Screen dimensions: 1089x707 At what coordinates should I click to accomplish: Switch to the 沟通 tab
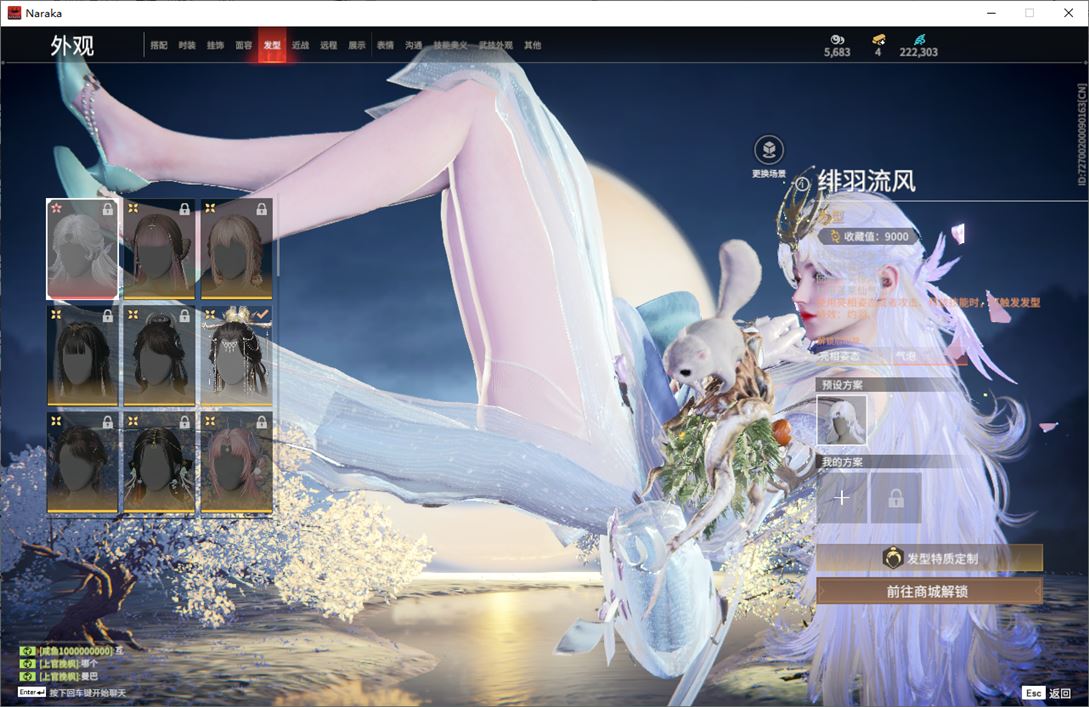(x=414, y=45)
